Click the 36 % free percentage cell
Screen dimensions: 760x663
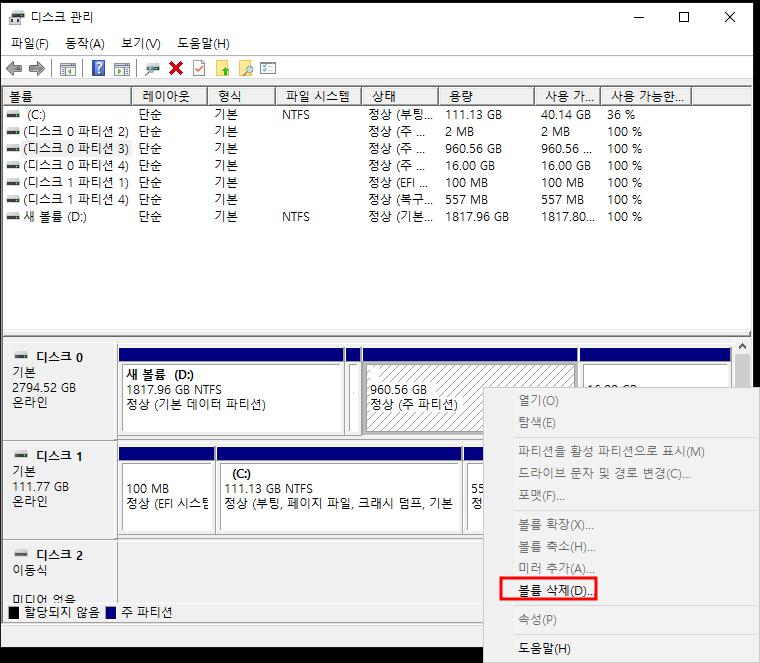tap(621, 115)
